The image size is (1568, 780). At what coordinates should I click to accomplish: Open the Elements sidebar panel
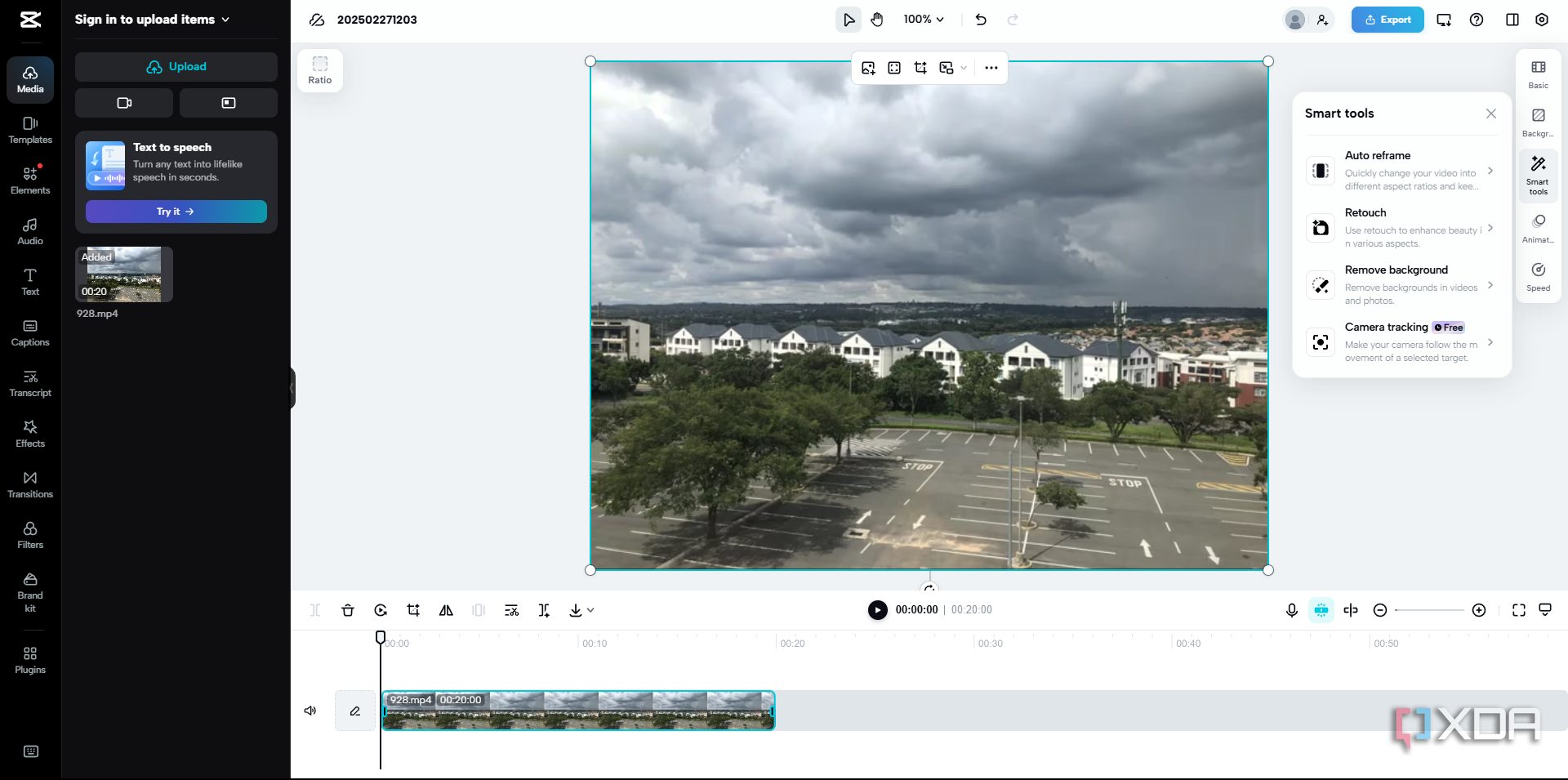tap(30, 181)
